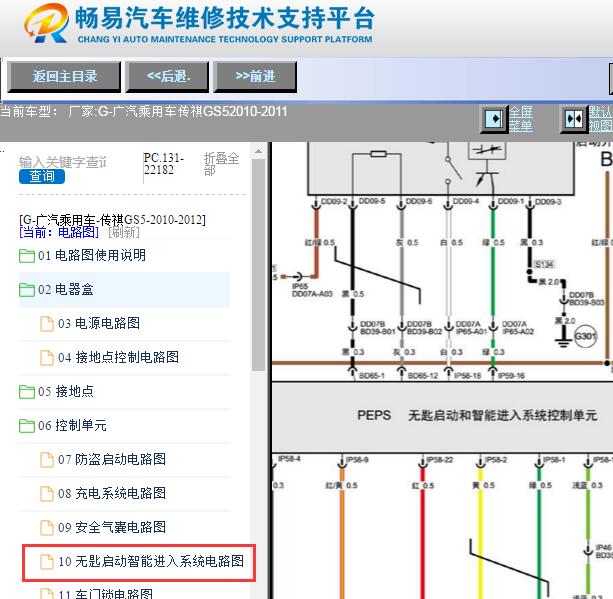613x599 pixels.
Task: Click splice label S134 in diagram
Action: pyautogui.click(x=544, y=265)
